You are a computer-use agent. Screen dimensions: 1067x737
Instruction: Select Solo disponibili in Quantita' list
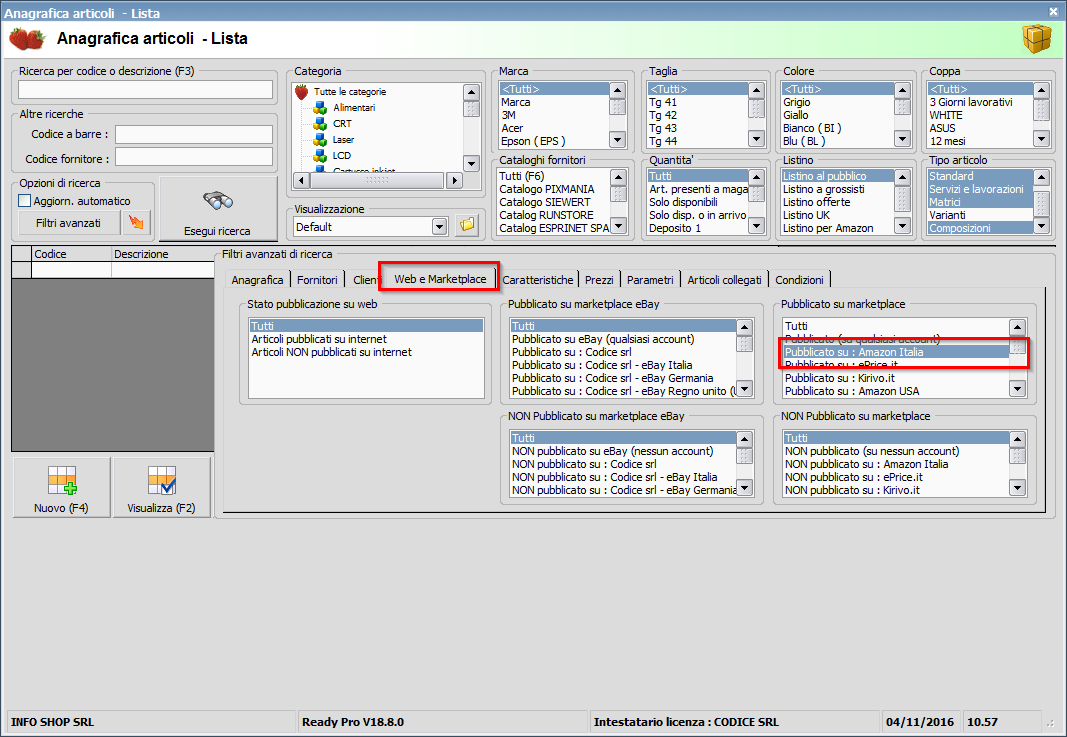tap(697, 202)
